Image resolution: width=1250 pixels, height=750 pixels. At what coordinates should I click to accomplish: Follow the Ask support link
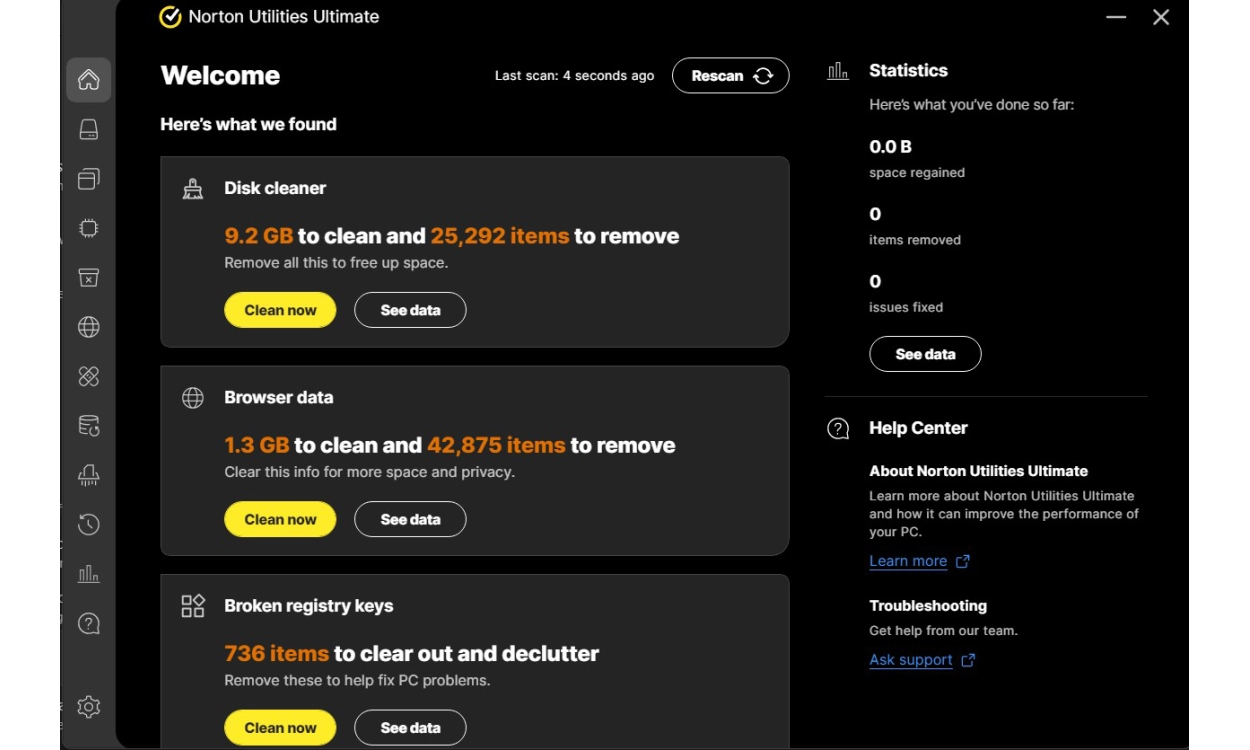(911, 660)
